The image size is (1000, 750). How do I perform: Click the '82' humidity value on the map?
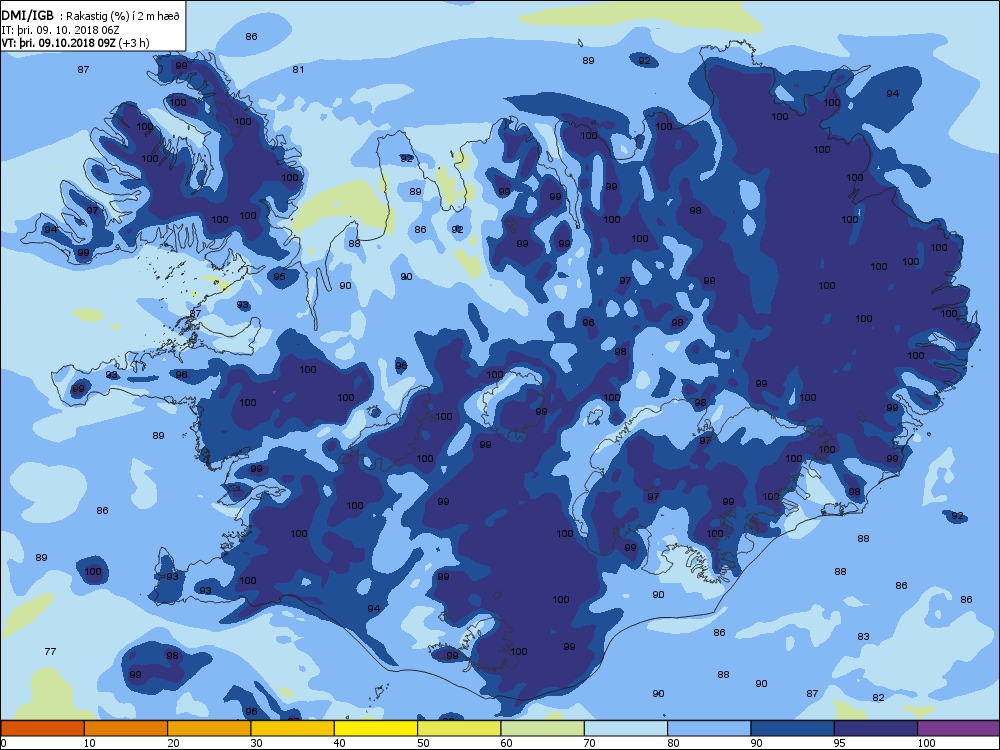click(879, 698)
